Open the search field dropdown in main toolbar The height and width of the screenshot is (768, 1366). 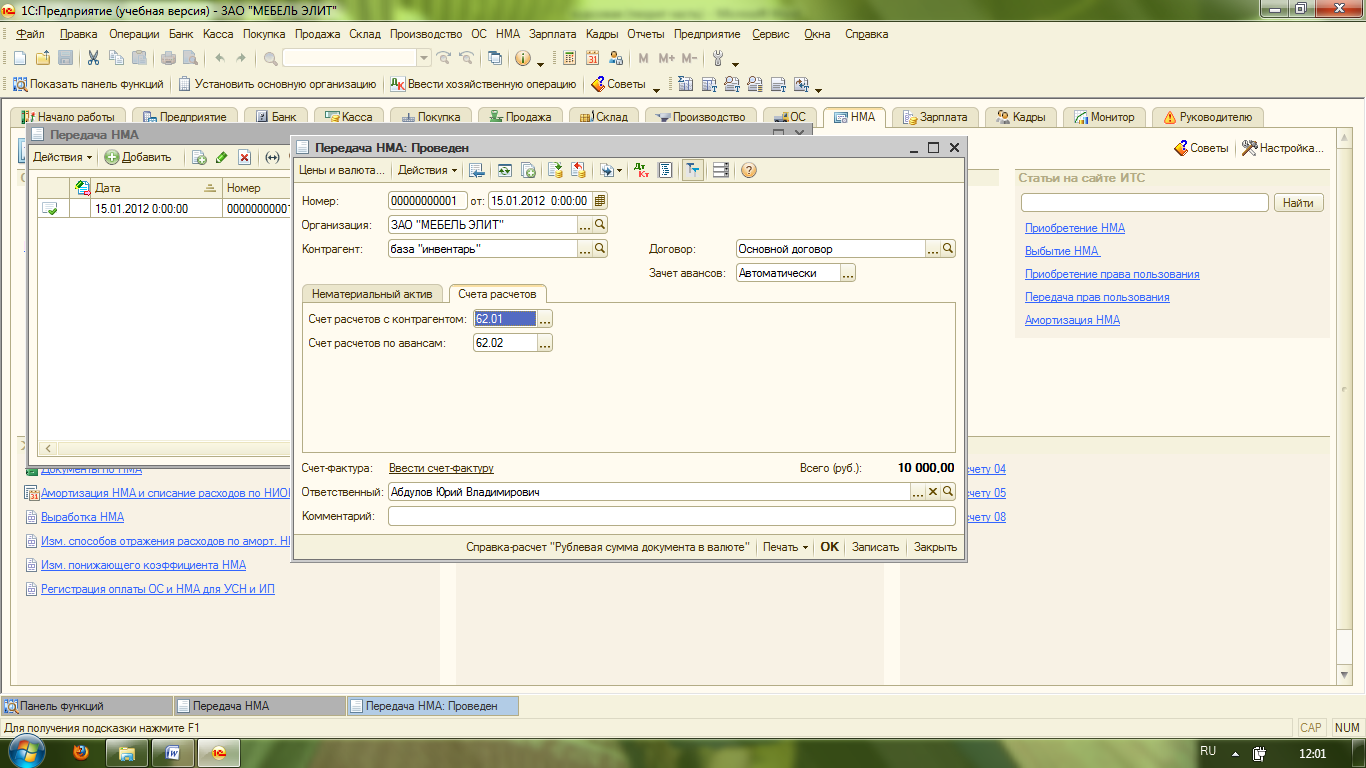[424, 58]
